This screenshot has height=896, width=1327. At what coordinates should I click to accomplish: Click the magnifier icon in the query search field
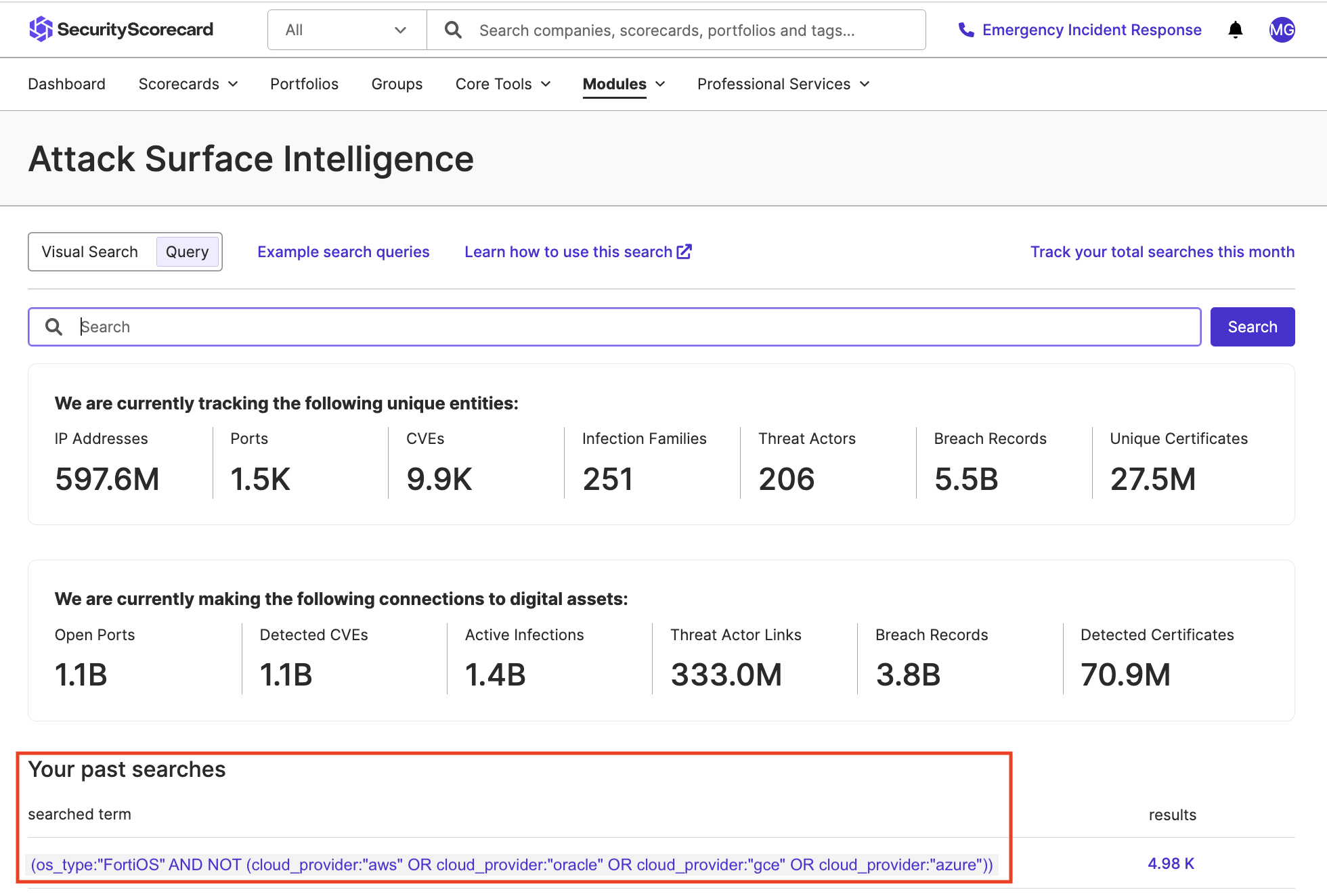click(x=53, y=327)
